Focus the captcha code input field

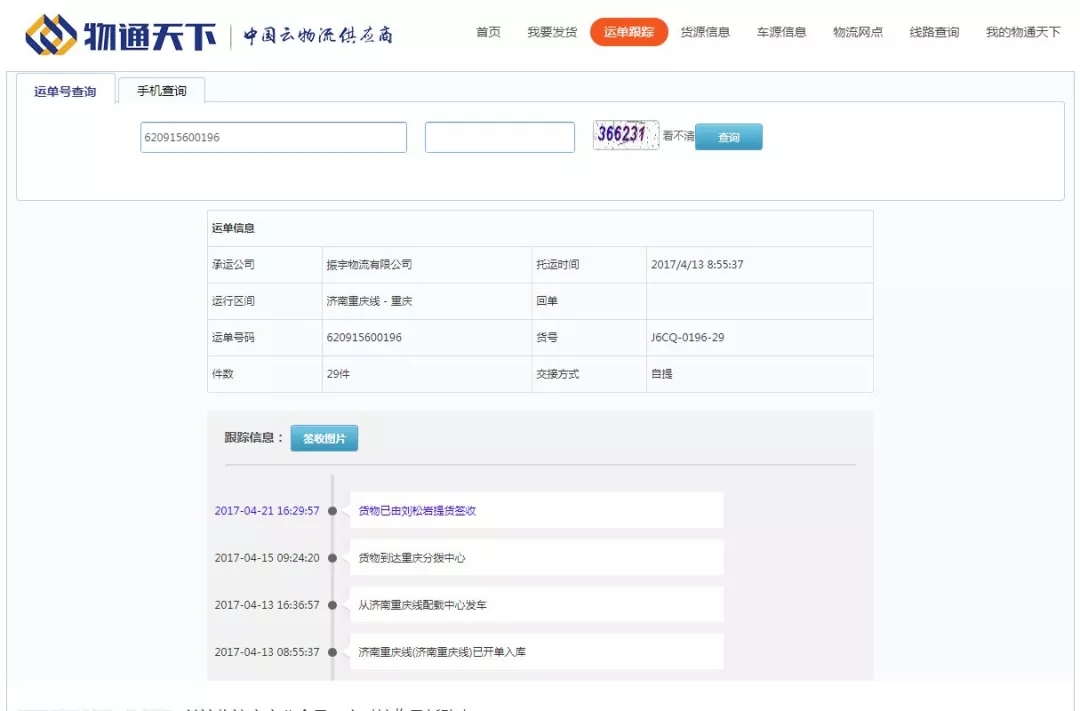pyautogui.click(x=499, y=137)
